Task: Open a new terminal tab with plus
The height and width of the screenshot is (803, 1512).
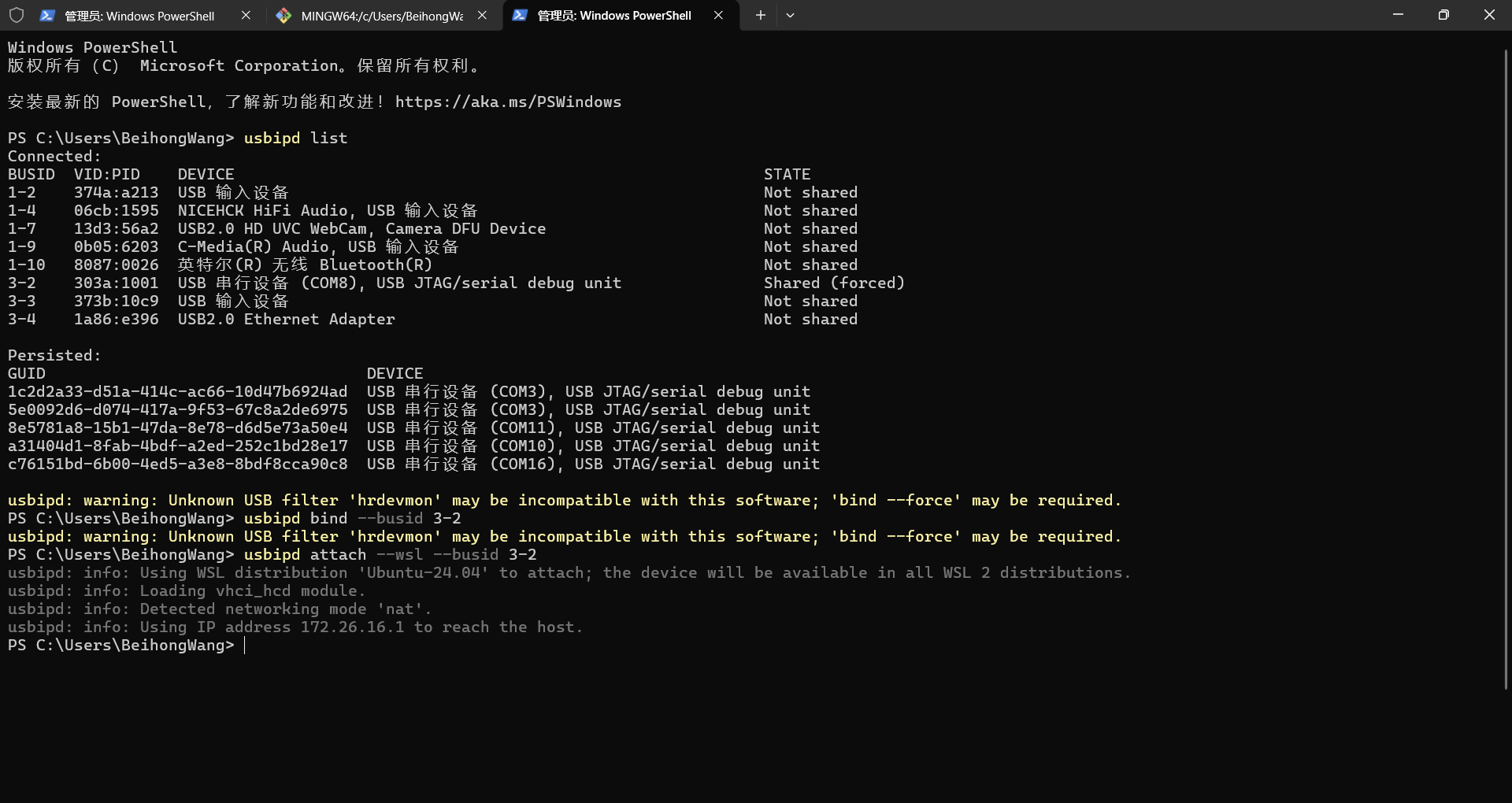Action: click(760, 15)
